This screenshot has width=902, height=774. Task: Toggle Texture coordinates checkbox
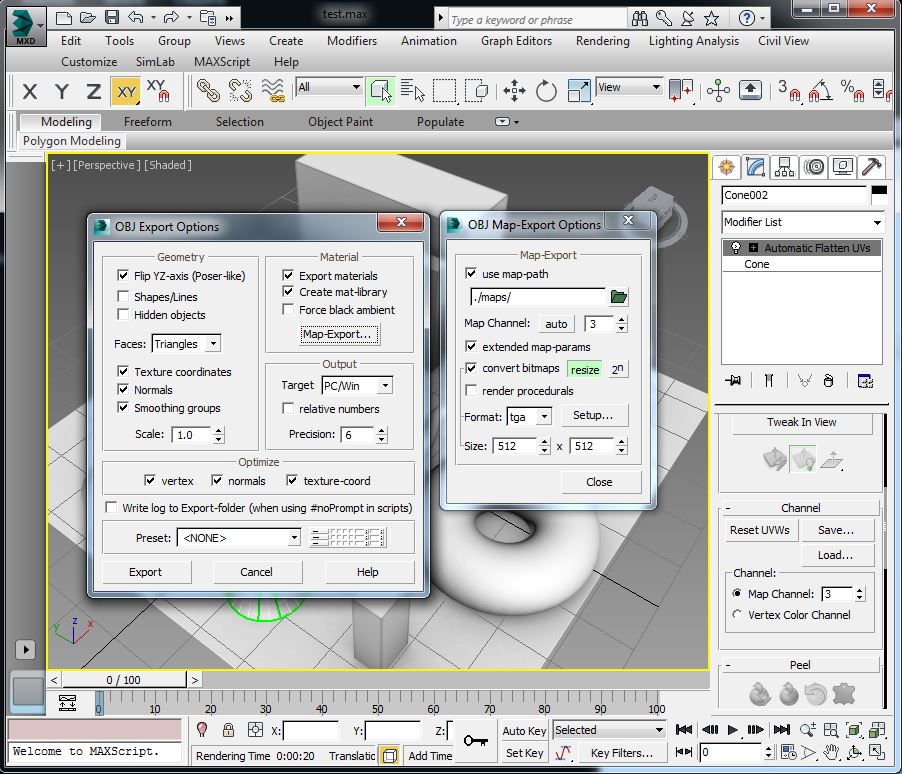point(123,371)
